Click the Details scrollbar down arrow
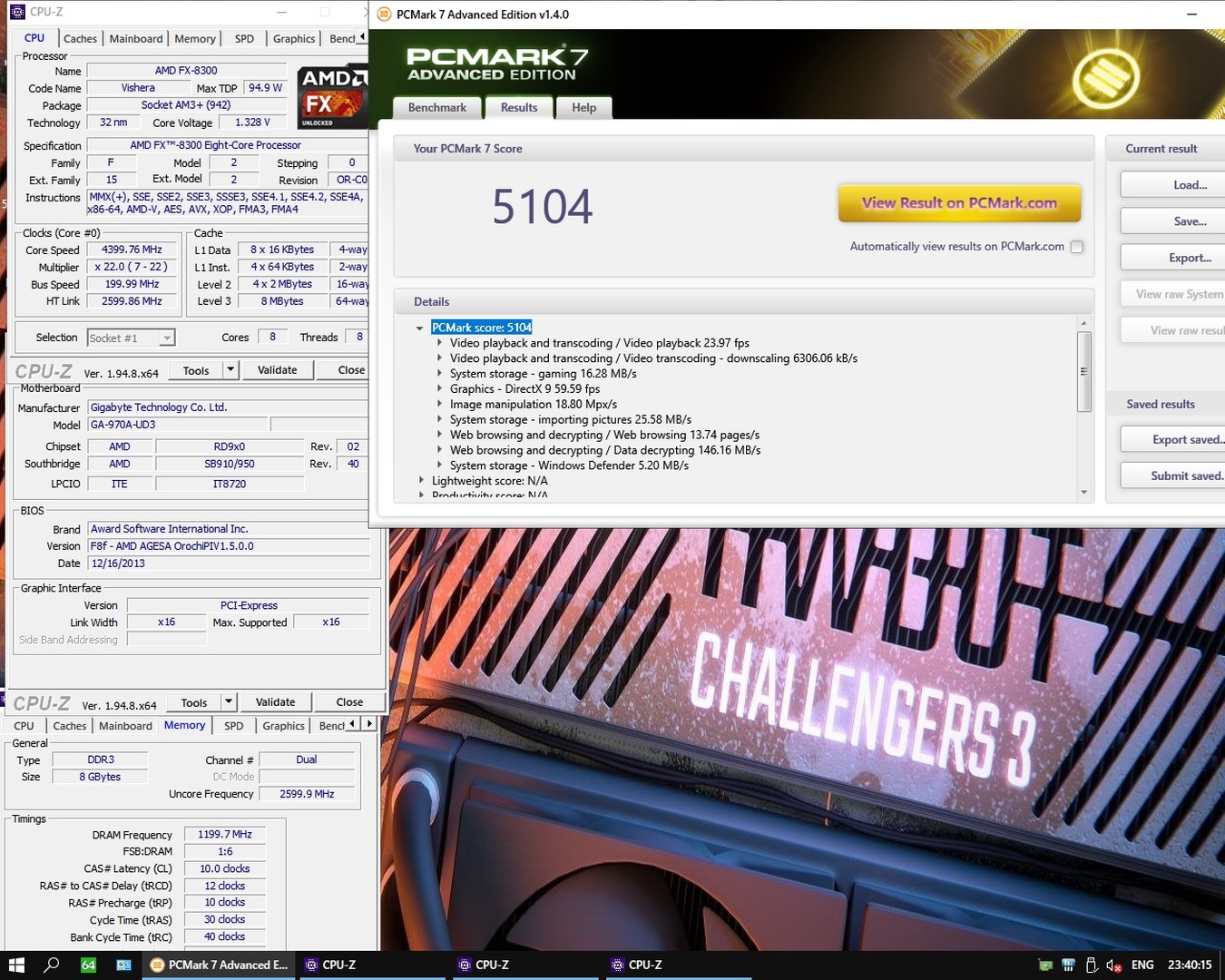This screenshot has width=1225, height=980. (x=1084, y=493)
